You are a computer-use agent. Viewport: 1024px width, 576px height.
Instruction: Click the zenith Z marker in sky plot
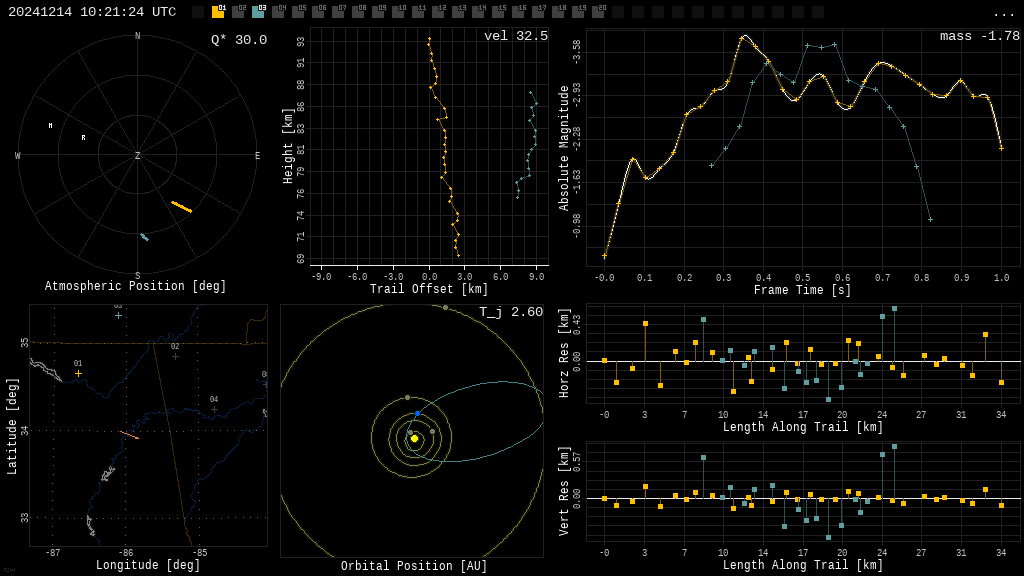[x=138, y=156]
